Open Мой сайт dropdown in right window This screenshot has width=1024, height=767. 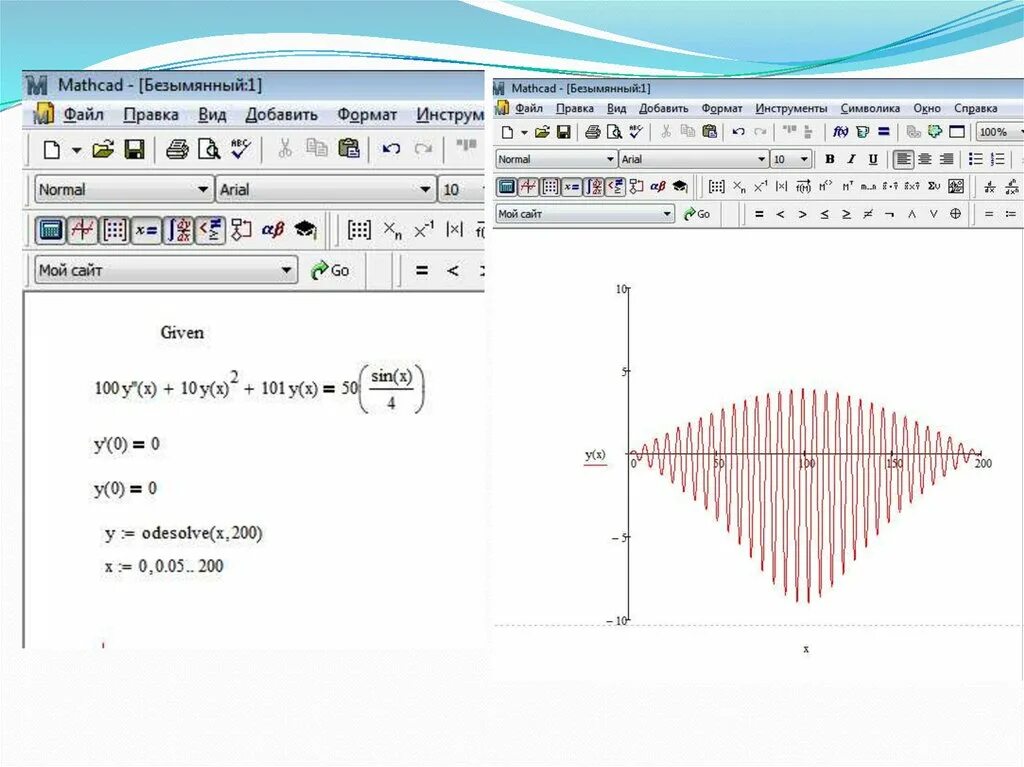click(x=584, y=214)
